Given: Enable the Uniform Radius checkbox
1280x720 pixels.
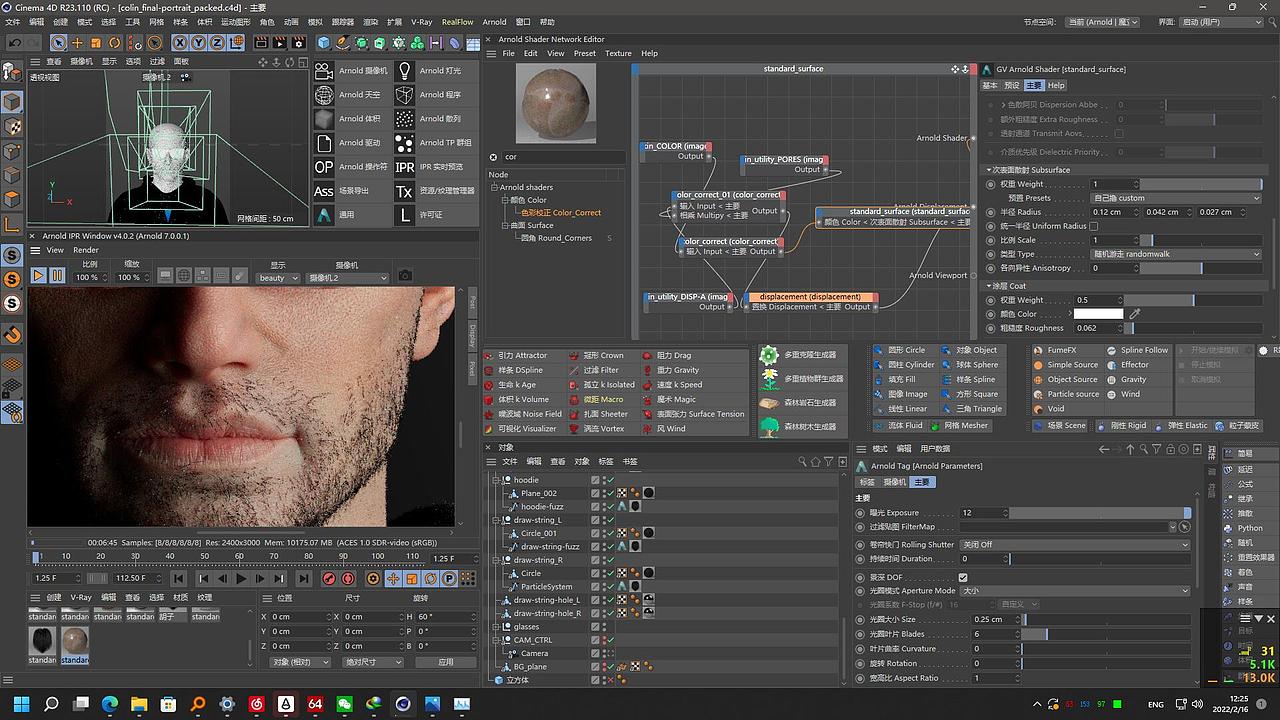Looking at the screenshot, I should (x=1094, y=226).
